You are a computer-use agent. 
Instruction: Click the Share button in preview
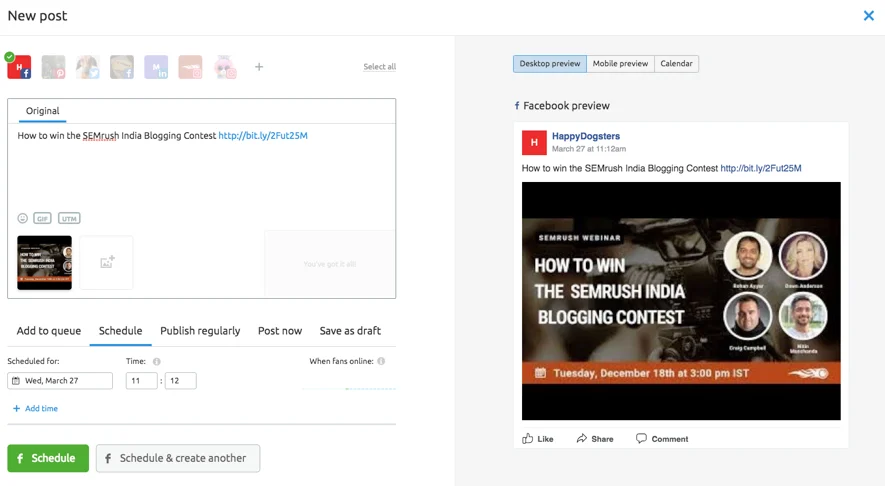coord(595,439)
